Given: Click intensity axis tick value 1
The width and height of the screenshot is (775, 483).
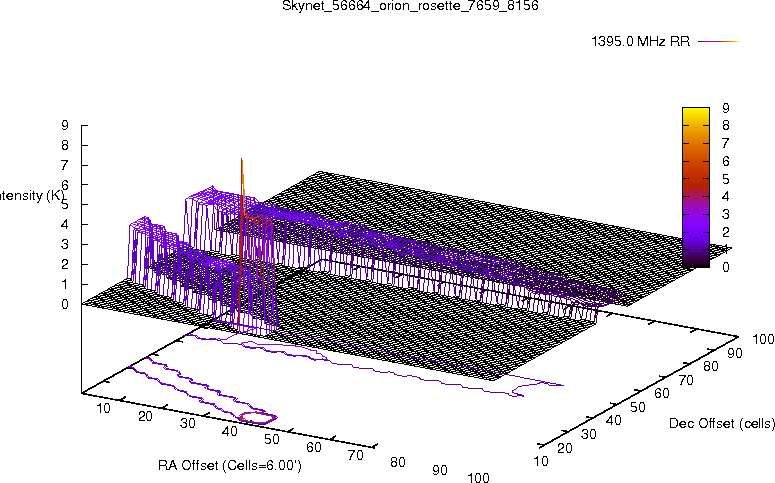Looking at the screenshot, I should pos(65,284).
